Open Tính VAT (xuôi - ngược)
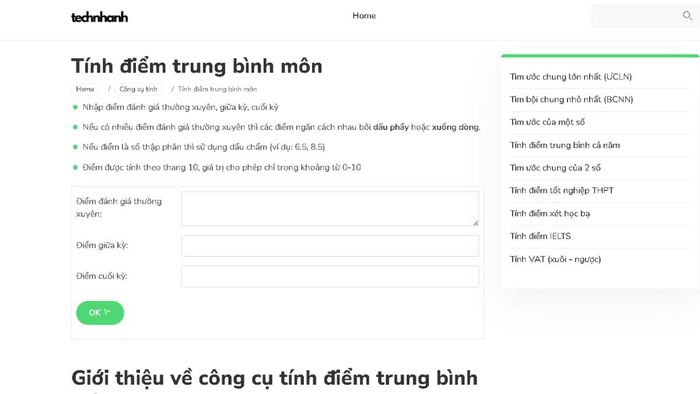The image size is (700, 394). pyautogui.click(x=555, y=259)
